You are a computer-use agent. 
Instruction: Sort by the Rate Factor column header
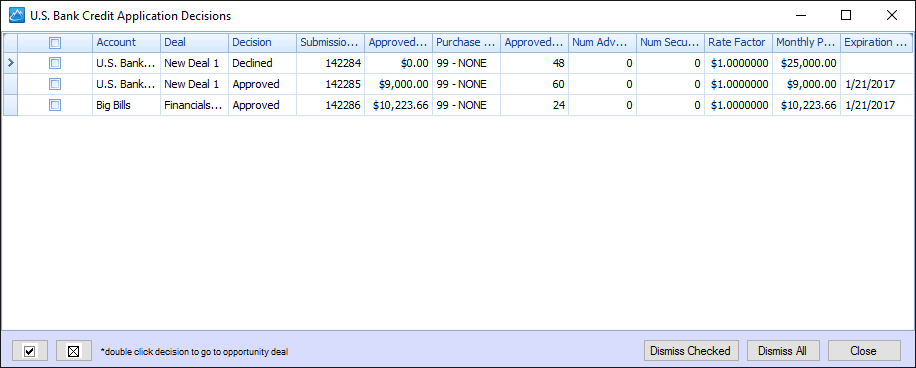click(x=738, y=43)
